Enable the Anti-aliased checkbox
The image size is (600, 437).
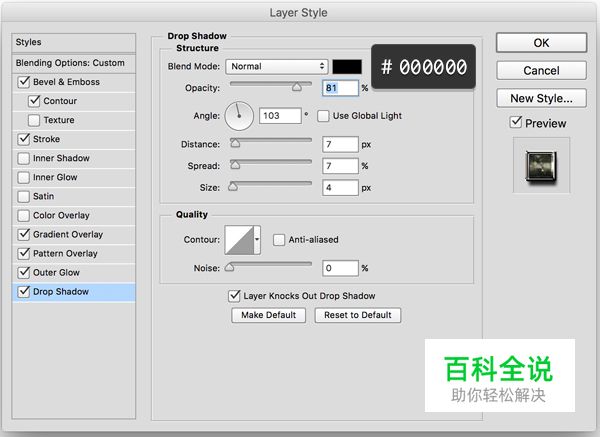point(279,240)
